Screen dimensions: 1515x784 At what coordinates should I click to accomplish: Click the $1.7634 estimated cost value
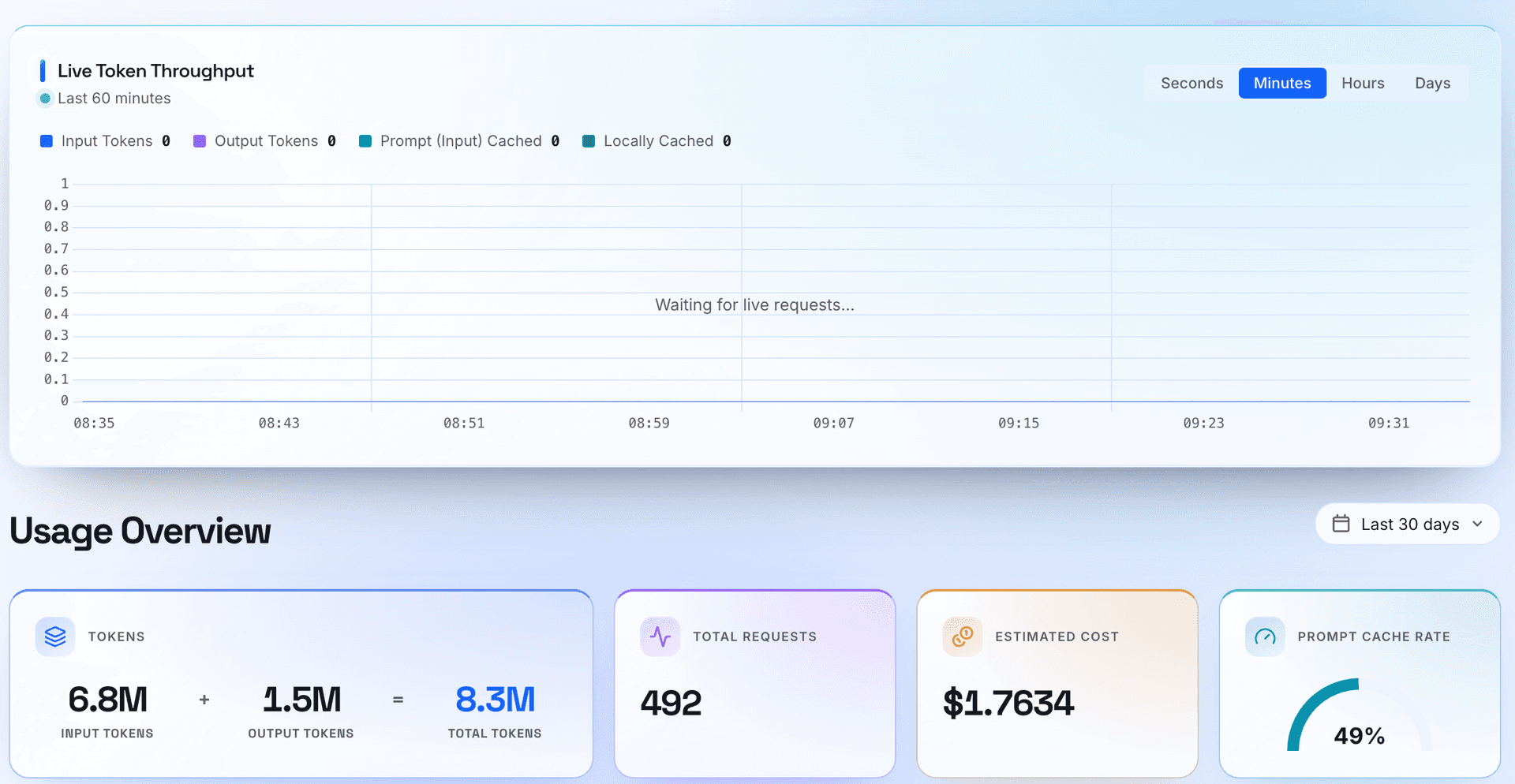[1008, 703]
